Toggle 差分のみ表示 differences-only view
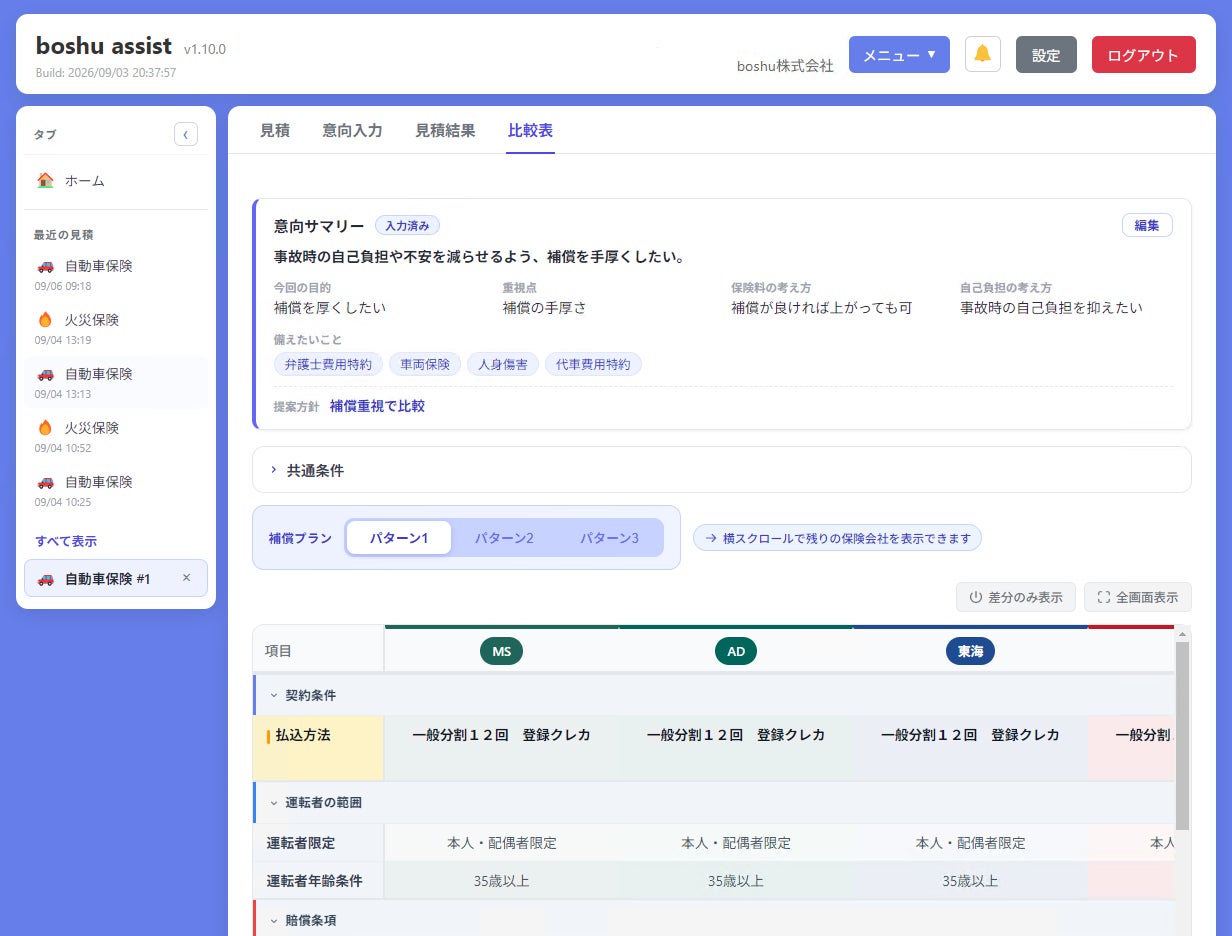This screenshot has height=936, width=1232. (1016, 597)
